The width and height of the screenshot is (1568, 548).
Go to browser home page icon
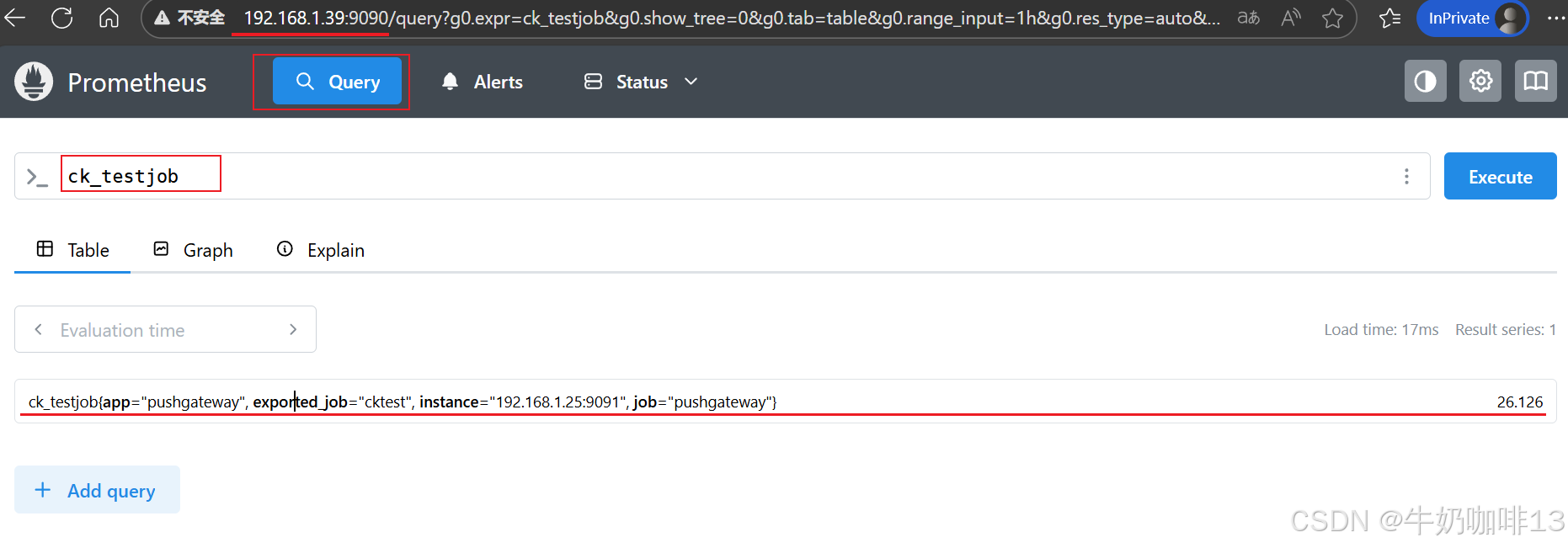coord(109,18)
